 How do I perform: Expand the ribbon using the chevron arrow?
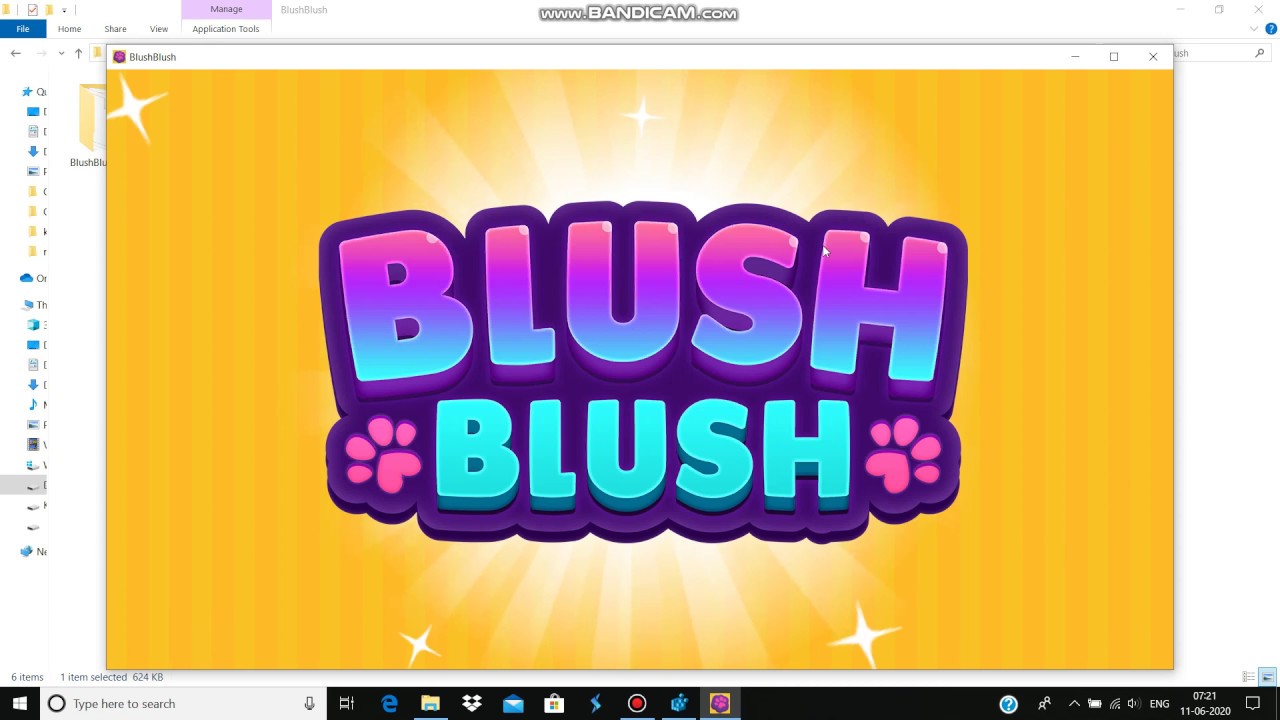(1254, 29)
